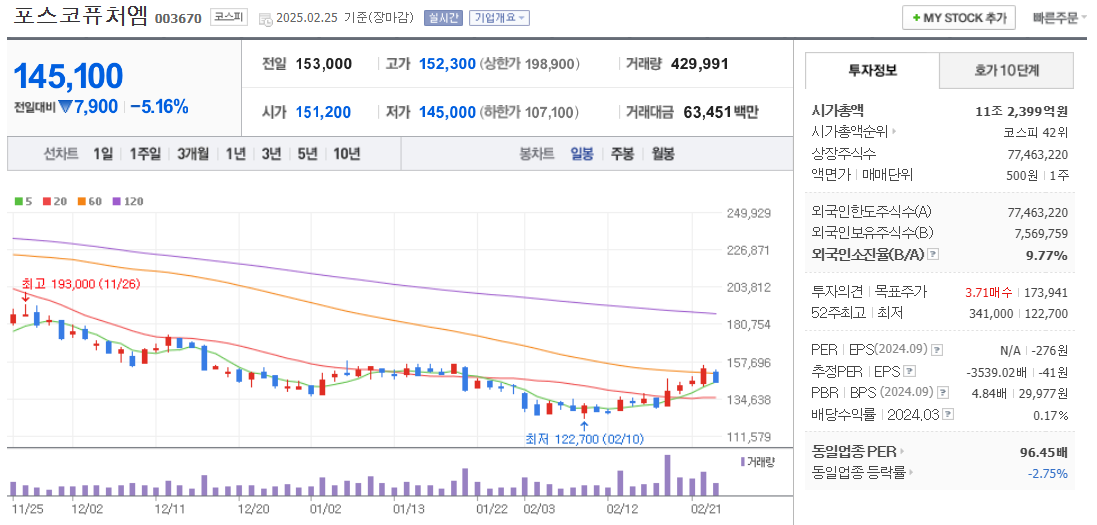
Task: Click the stock code 003670
Action: [x=178, y=19]
